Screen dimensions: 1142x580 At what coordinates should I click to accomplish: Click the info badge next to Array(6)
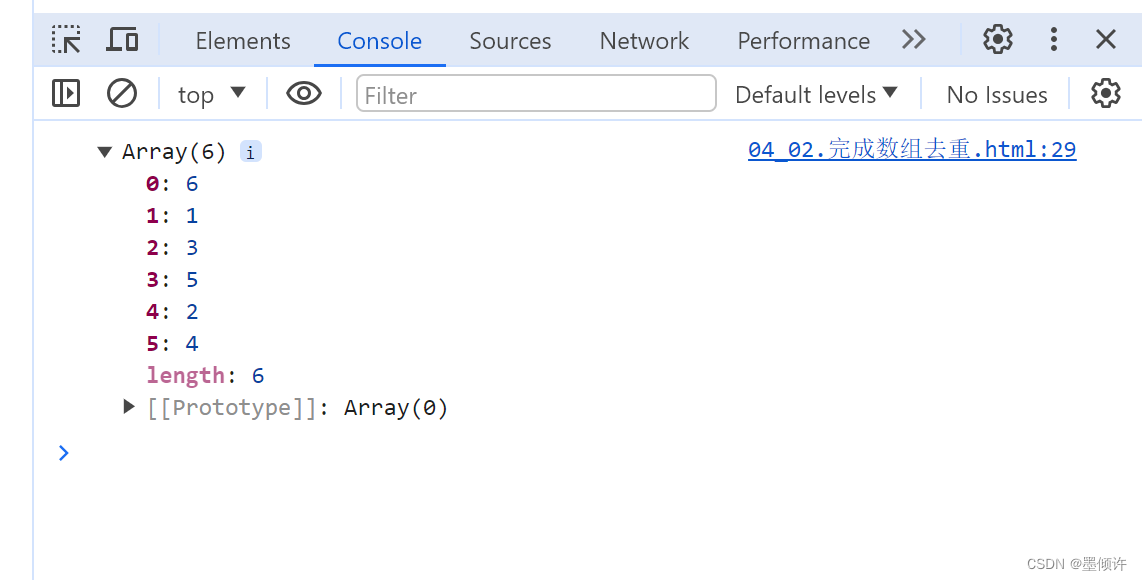point(250,151)
